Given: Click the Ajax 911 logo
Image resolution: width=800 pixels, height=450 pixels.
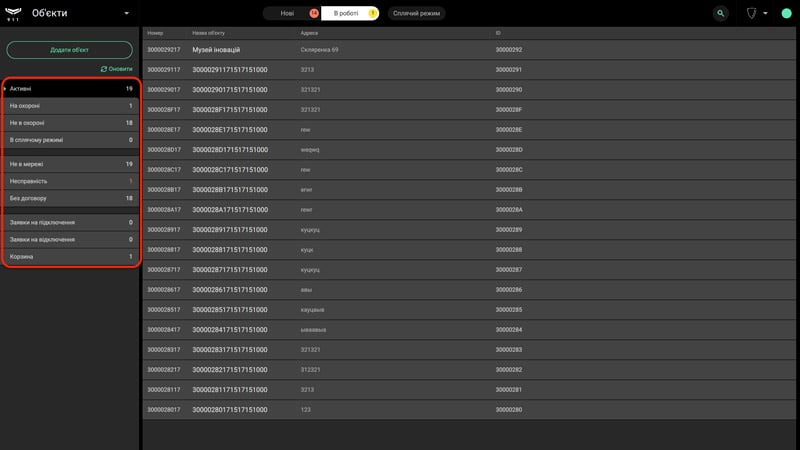Looking at the screenshot, I should click(x=13, y=13).
